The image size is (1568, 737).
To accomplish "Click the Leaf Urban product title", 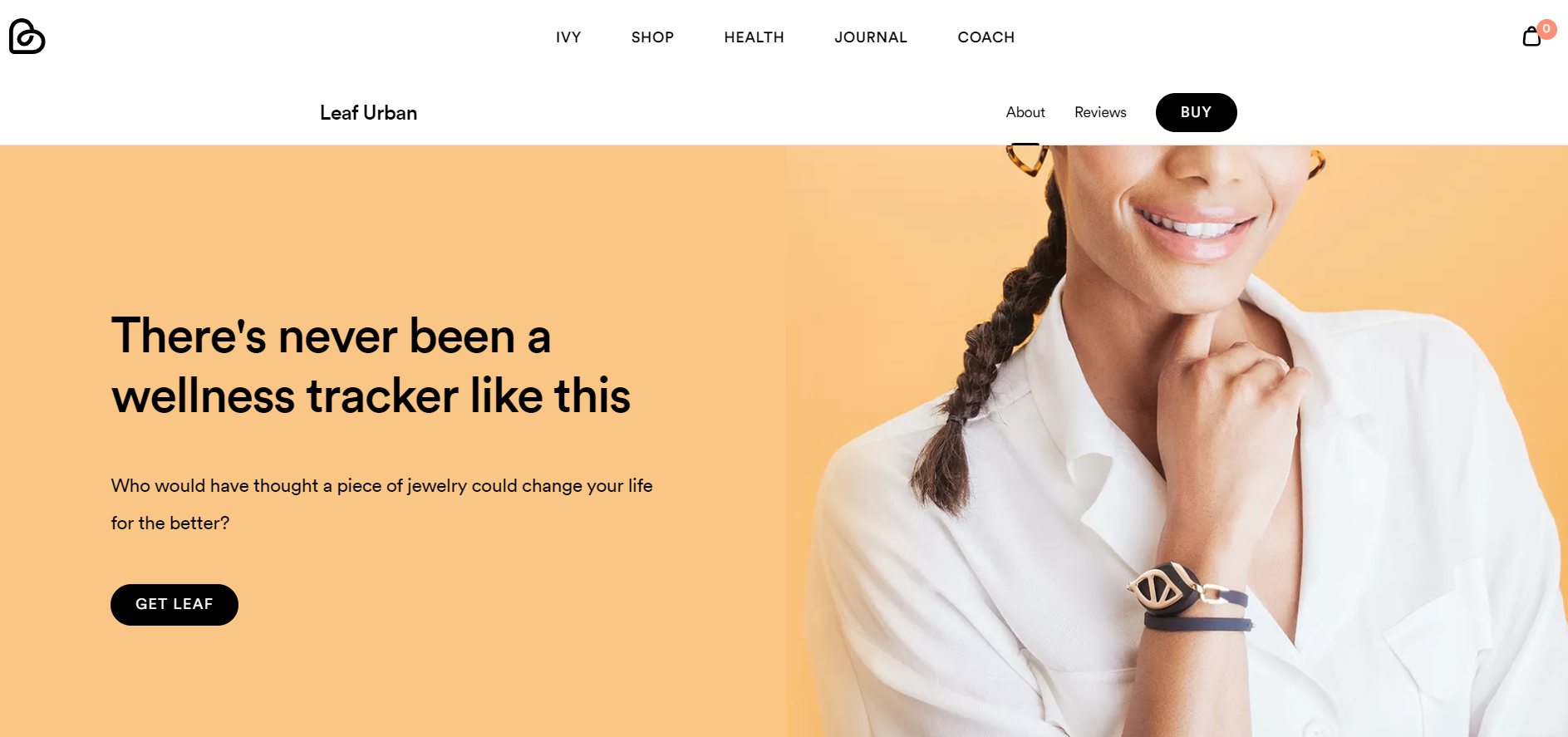I will click(368, 113).
